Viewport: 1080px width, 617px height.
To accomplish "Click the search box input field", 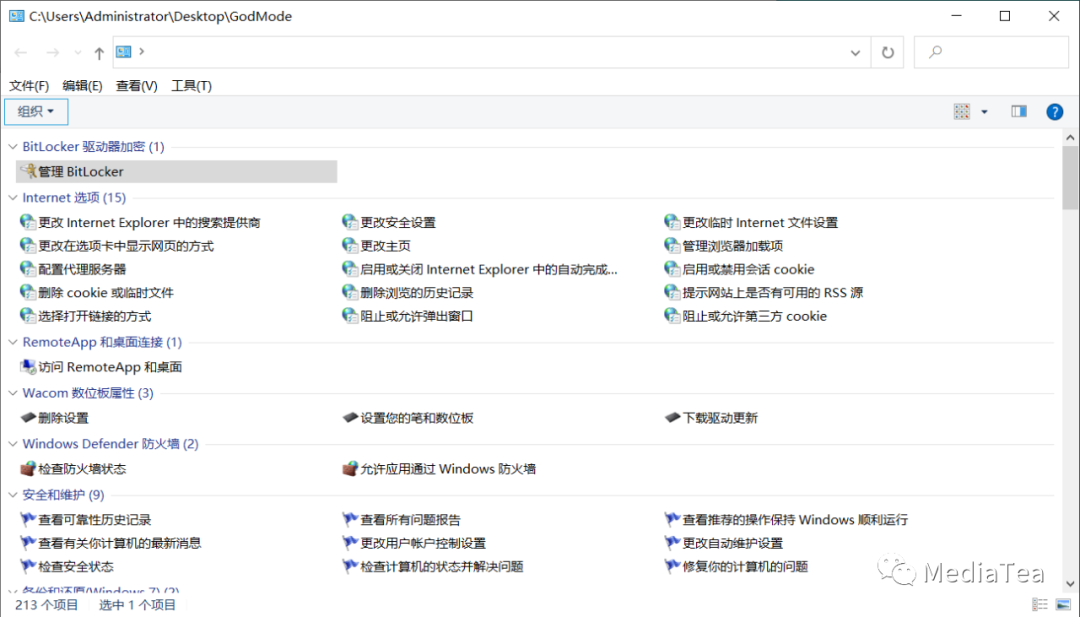I will point(991,52).
